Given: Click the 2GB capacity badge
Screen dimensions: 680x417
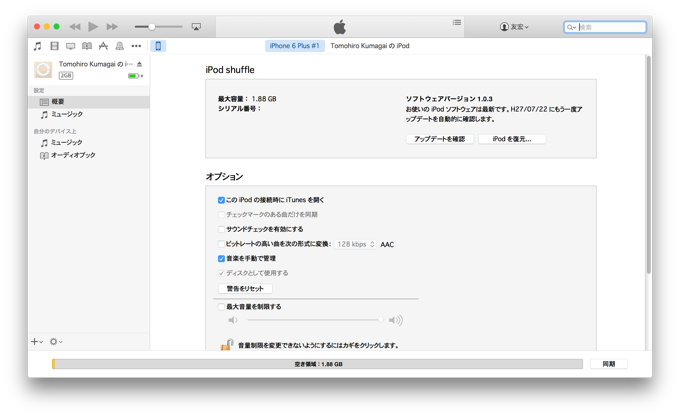Looking at the screenshot, I should pyautogui.click(x=66, y=75).
